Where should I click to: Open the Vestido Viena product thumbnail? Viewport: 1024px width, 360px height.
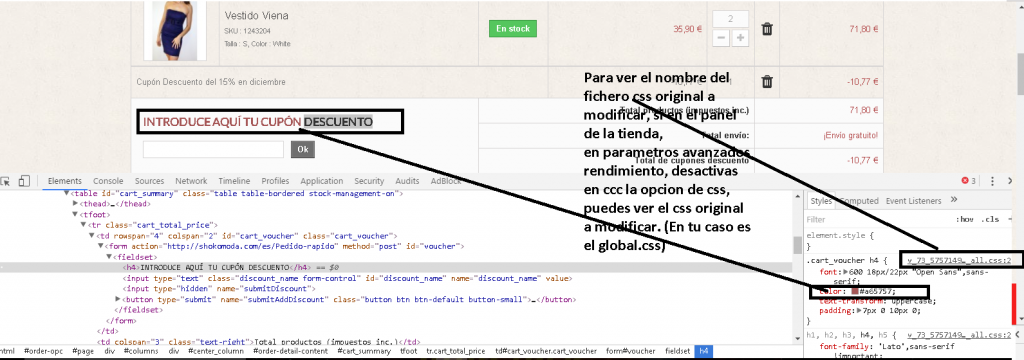(175, 31)
